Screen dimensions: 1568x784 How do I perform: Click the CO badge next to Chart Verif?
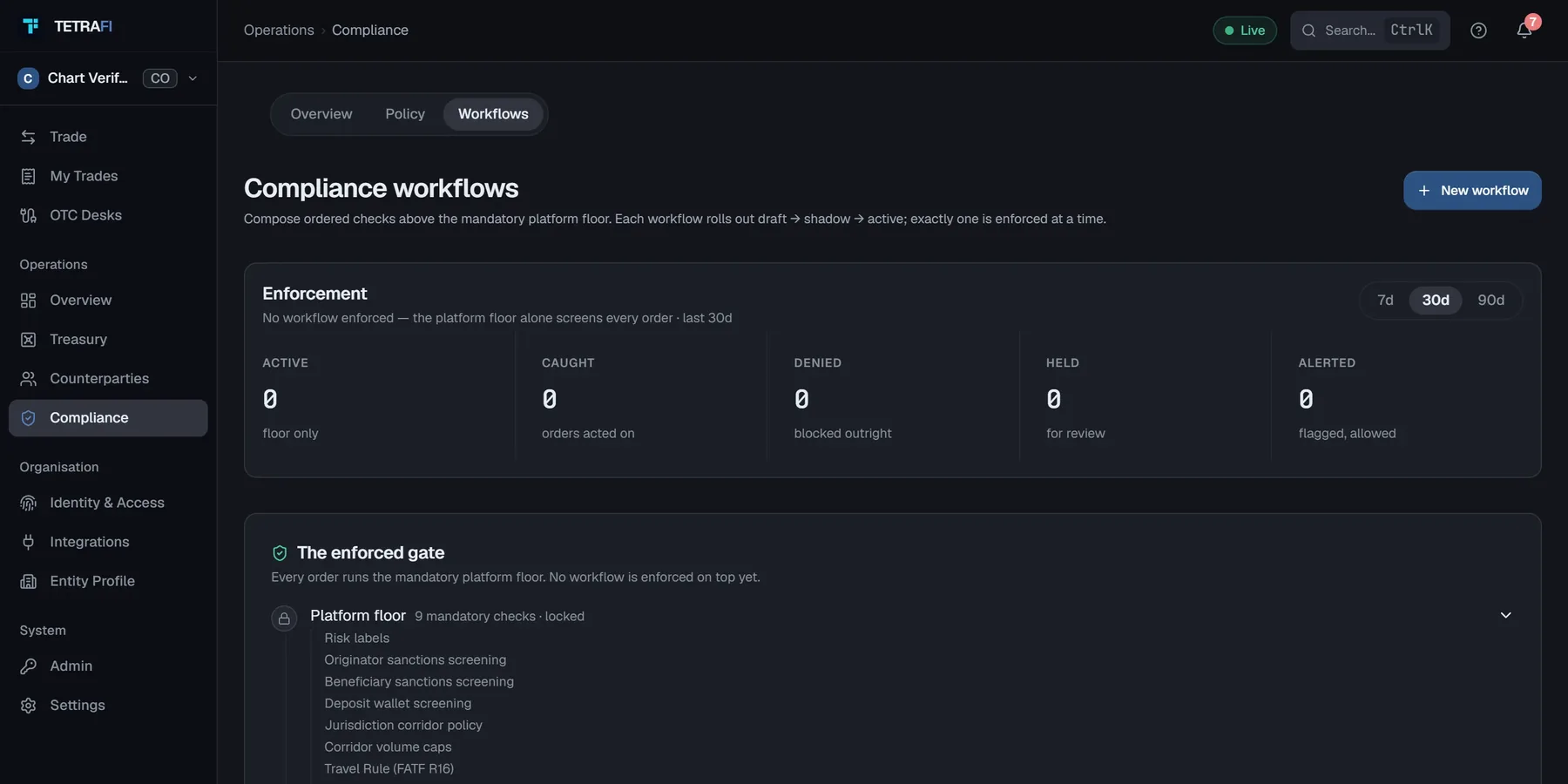tap(159, 78)
